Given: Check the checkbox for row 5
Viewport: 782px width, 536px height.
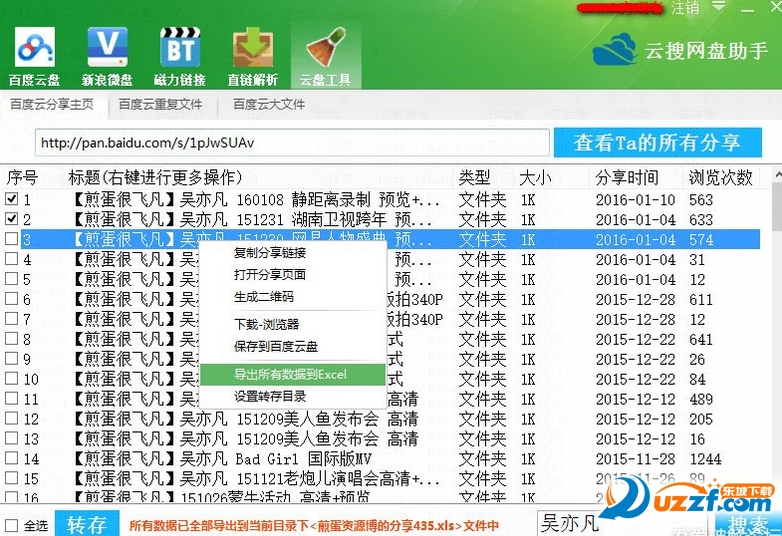Looking at the screenshot, I should (11, 279).
